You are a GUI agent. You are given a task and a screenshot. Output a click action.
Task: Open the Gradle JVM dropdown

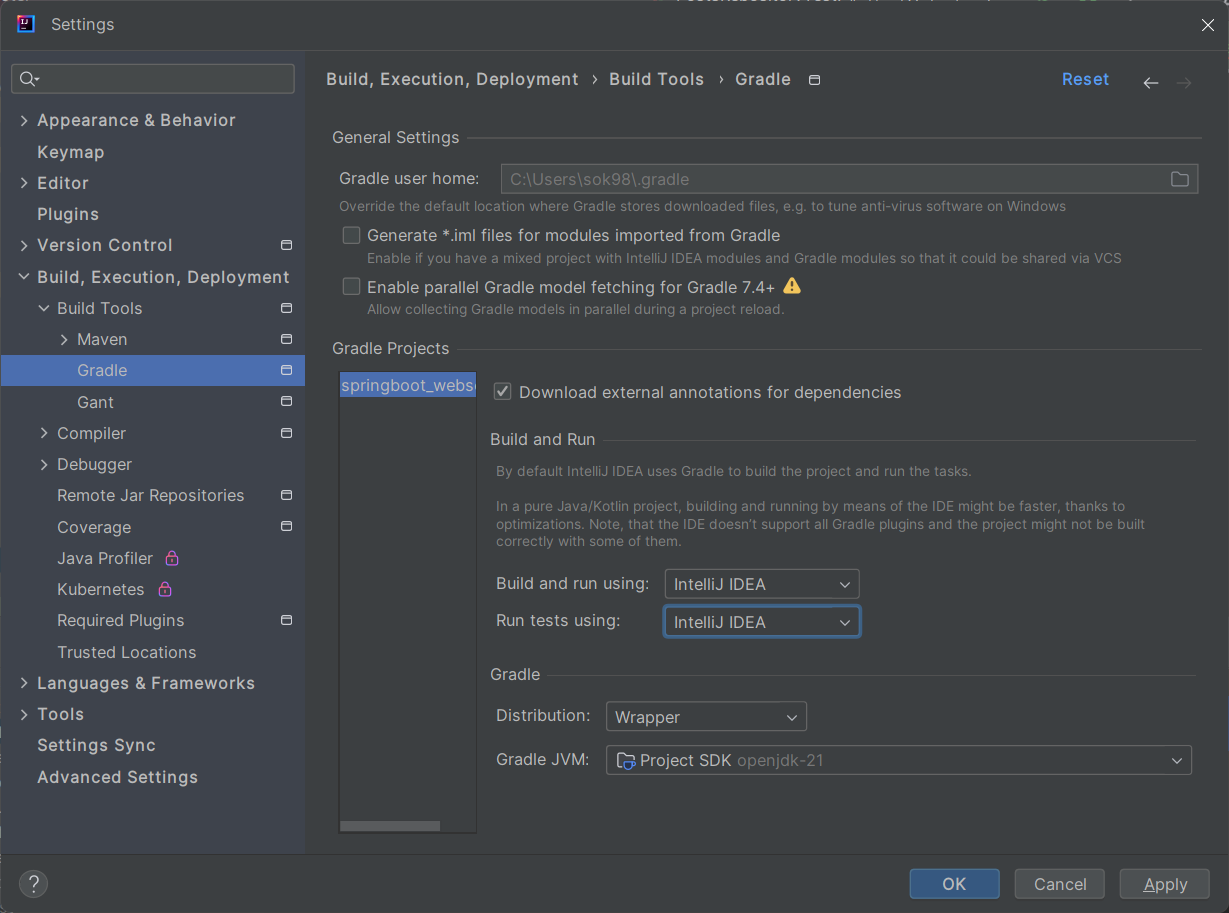(x=899, y=761)
